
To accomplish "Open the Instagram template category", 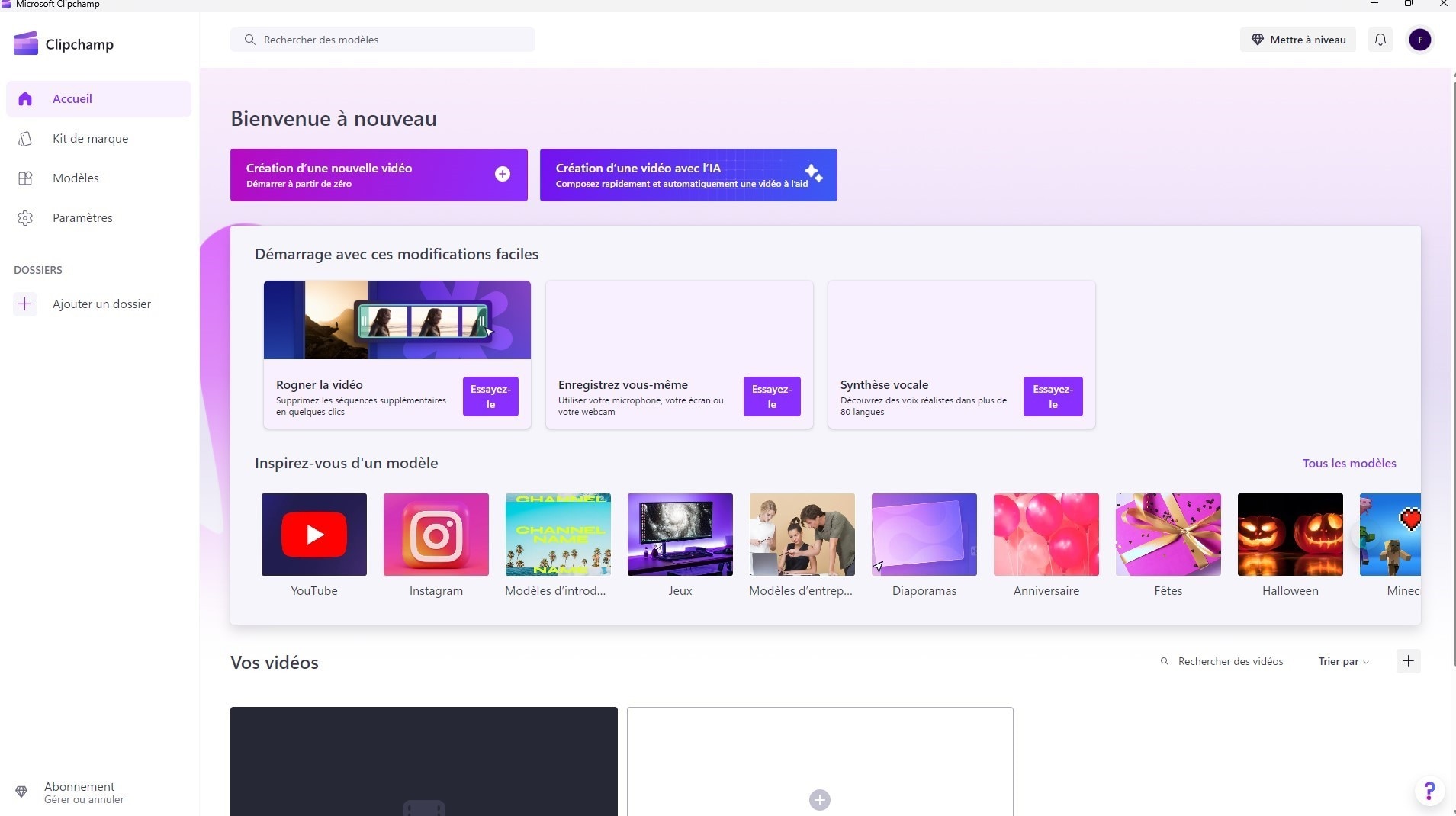I will [436, 535].
